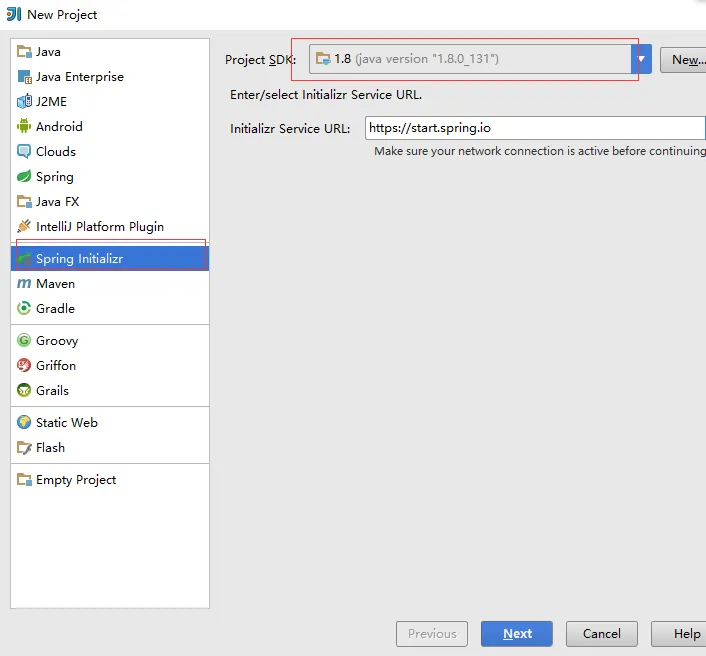Click the SDK folder icon in combo box
Screen dimensions: 706x656
coord(323,59)
